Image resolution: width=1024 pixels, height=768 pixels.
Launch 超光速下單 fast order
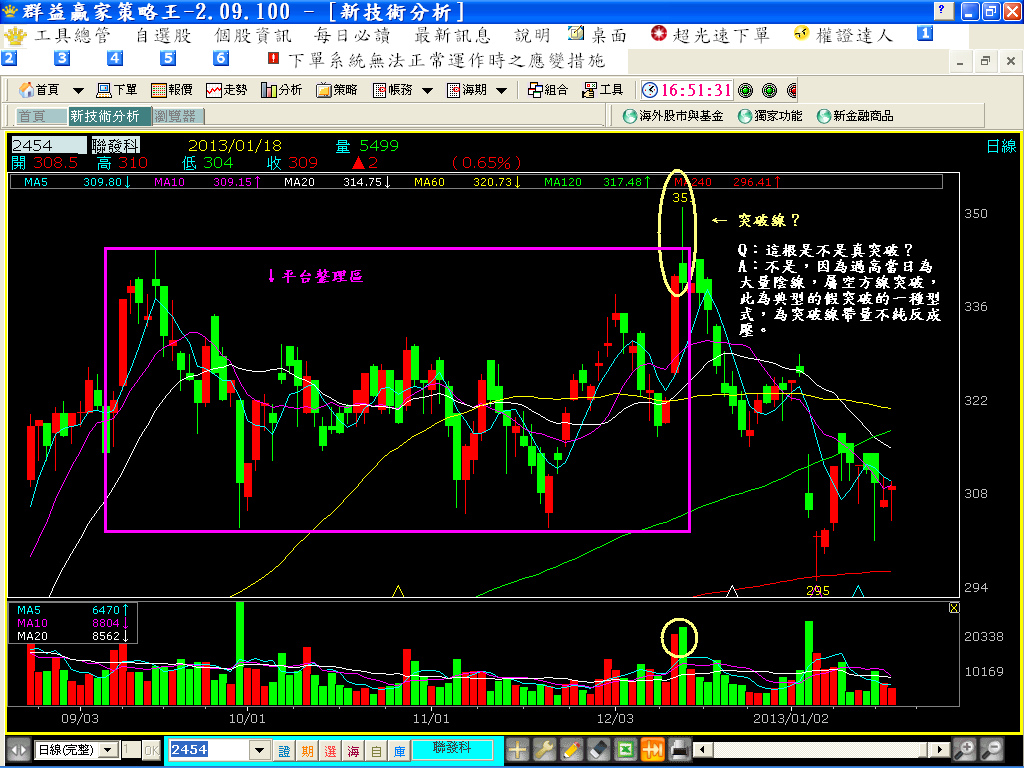711,35
